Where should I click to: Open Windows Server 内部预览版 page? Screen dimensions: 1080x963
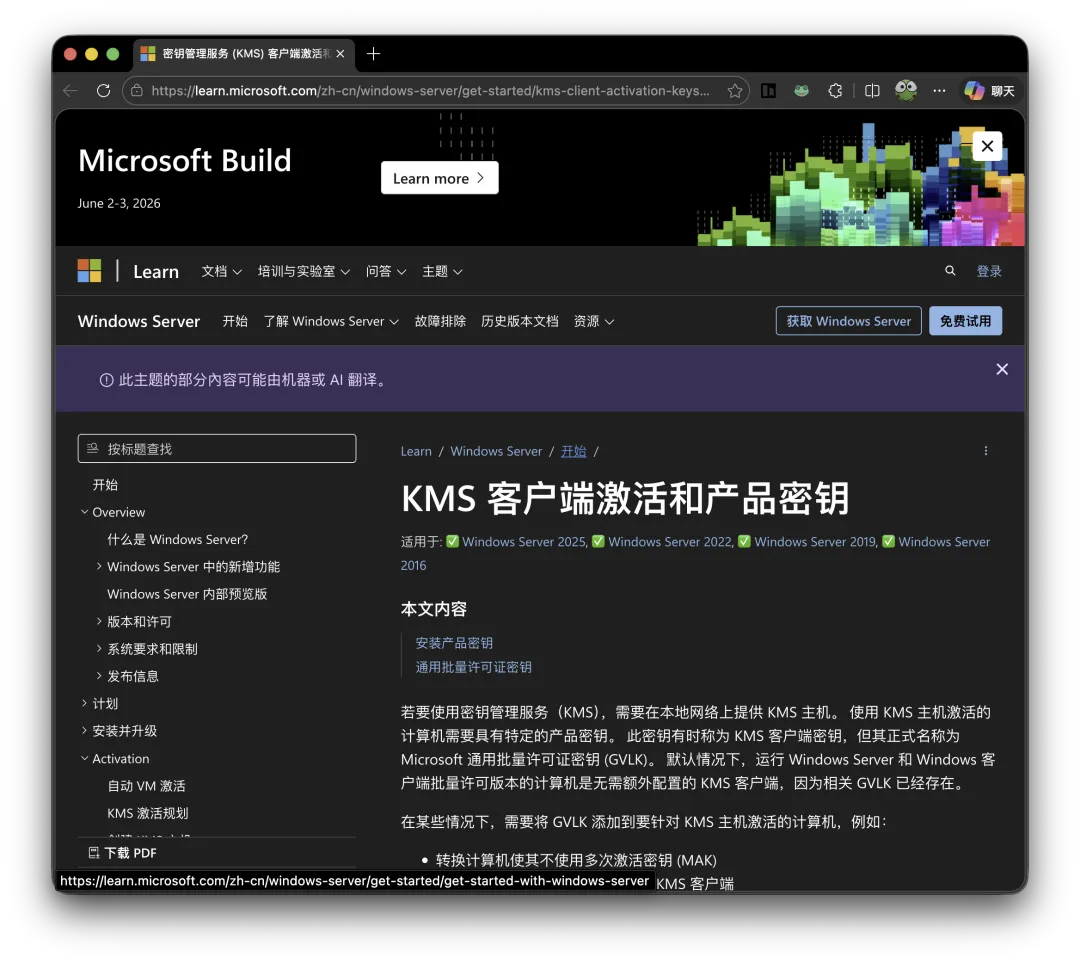click(x=187, y=594)
